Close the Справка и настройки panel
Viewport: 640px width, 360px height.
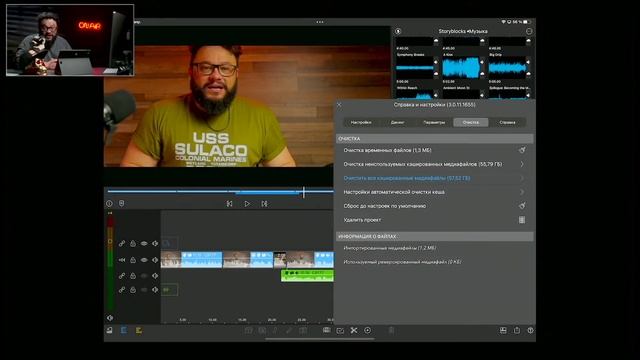coord(339,105)
